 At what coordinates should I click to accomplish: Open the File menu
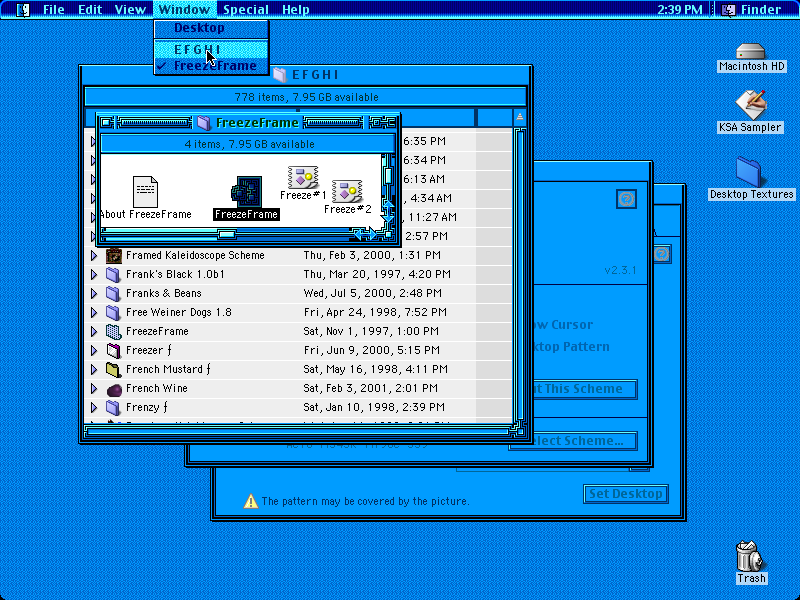(54, 9)
